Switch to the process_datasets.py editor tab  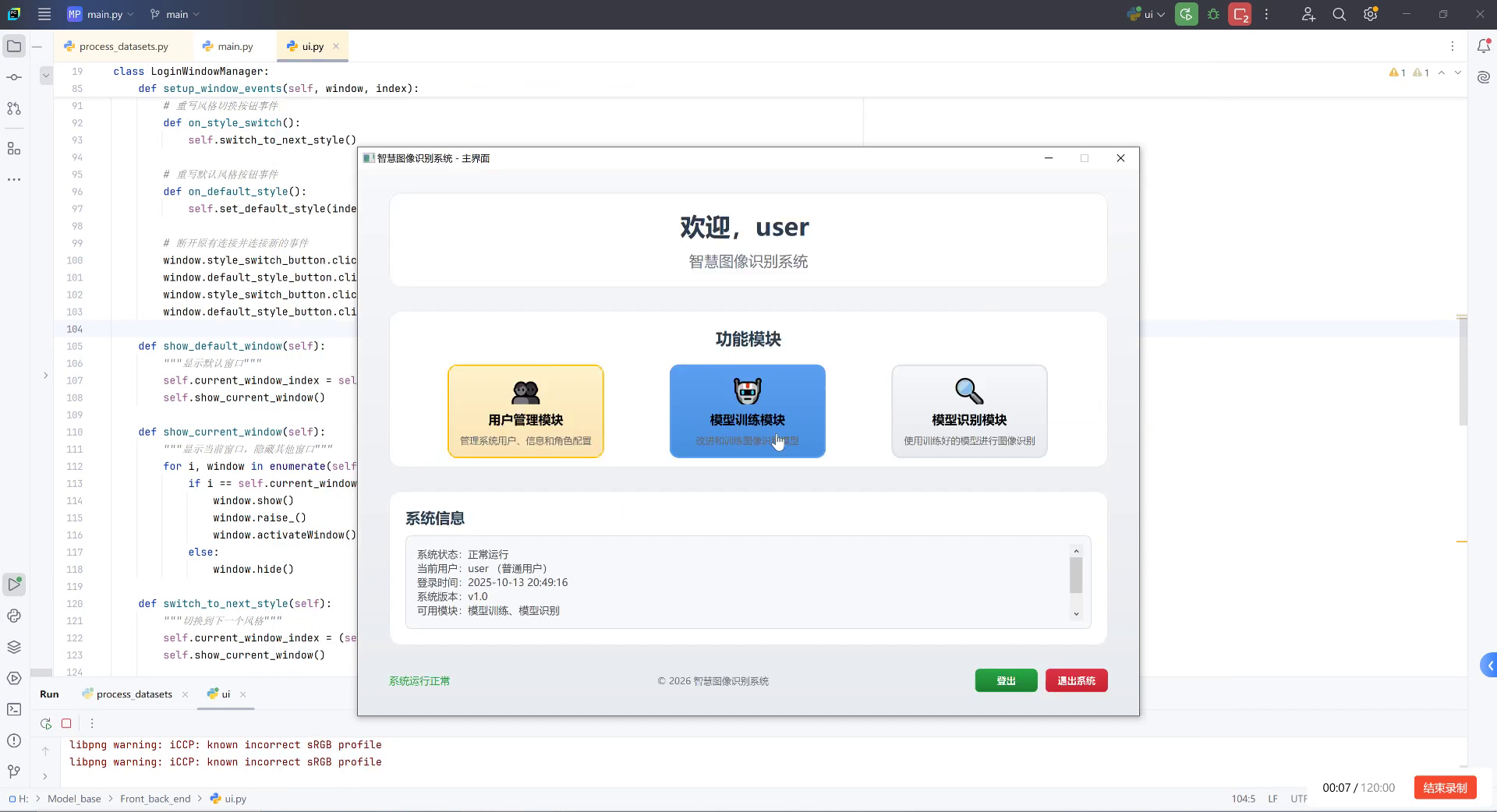tap(123, 46)
